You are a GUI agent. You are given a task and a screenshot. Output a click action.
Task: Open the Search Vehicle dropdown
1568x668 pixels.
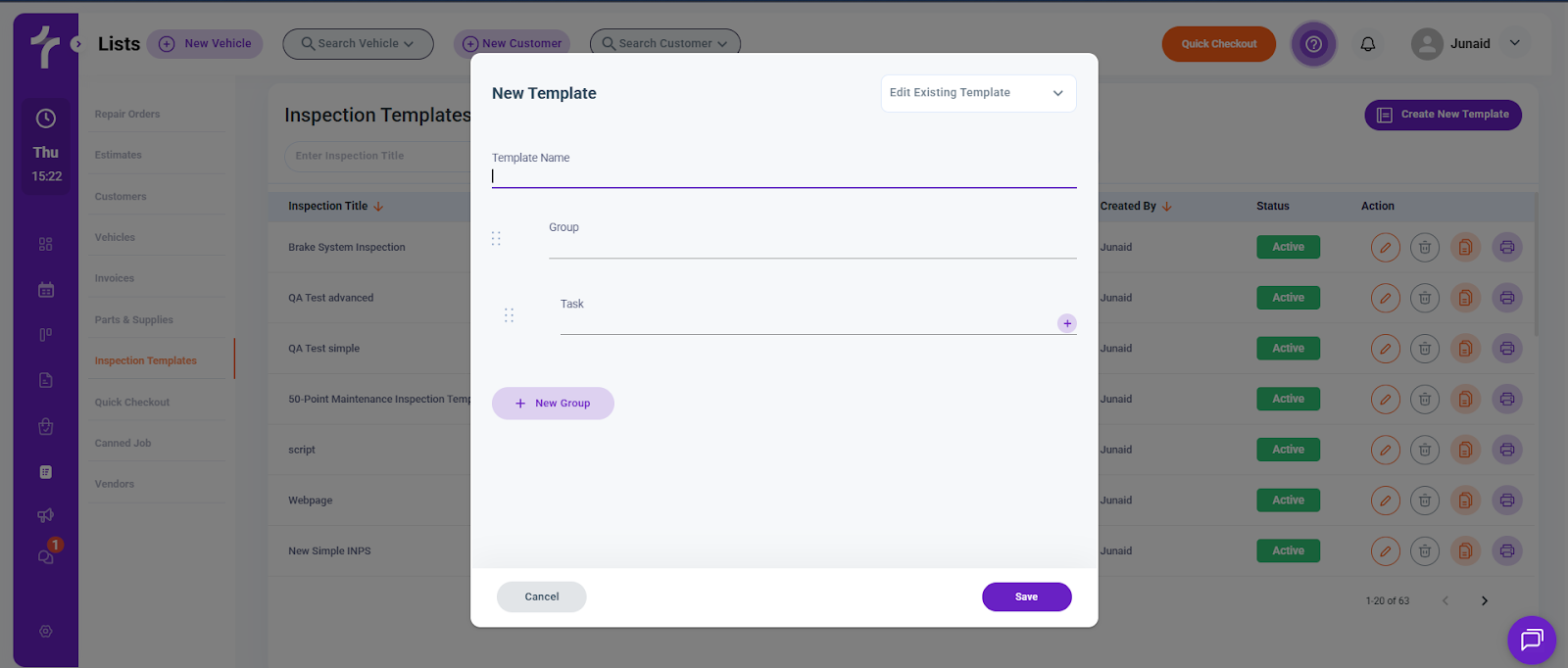tap(358, 44)
